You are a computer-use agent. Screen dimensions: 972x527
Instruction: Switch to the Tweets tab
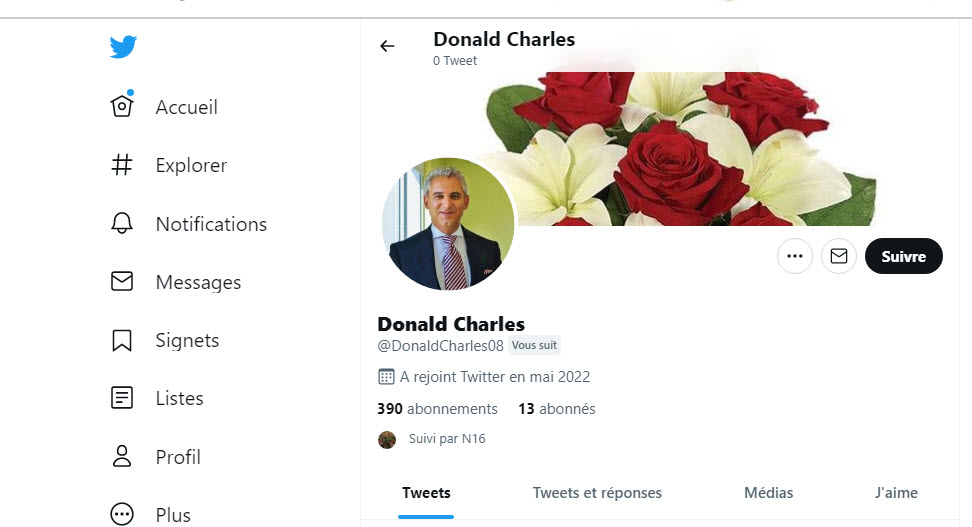coord(426,493)
